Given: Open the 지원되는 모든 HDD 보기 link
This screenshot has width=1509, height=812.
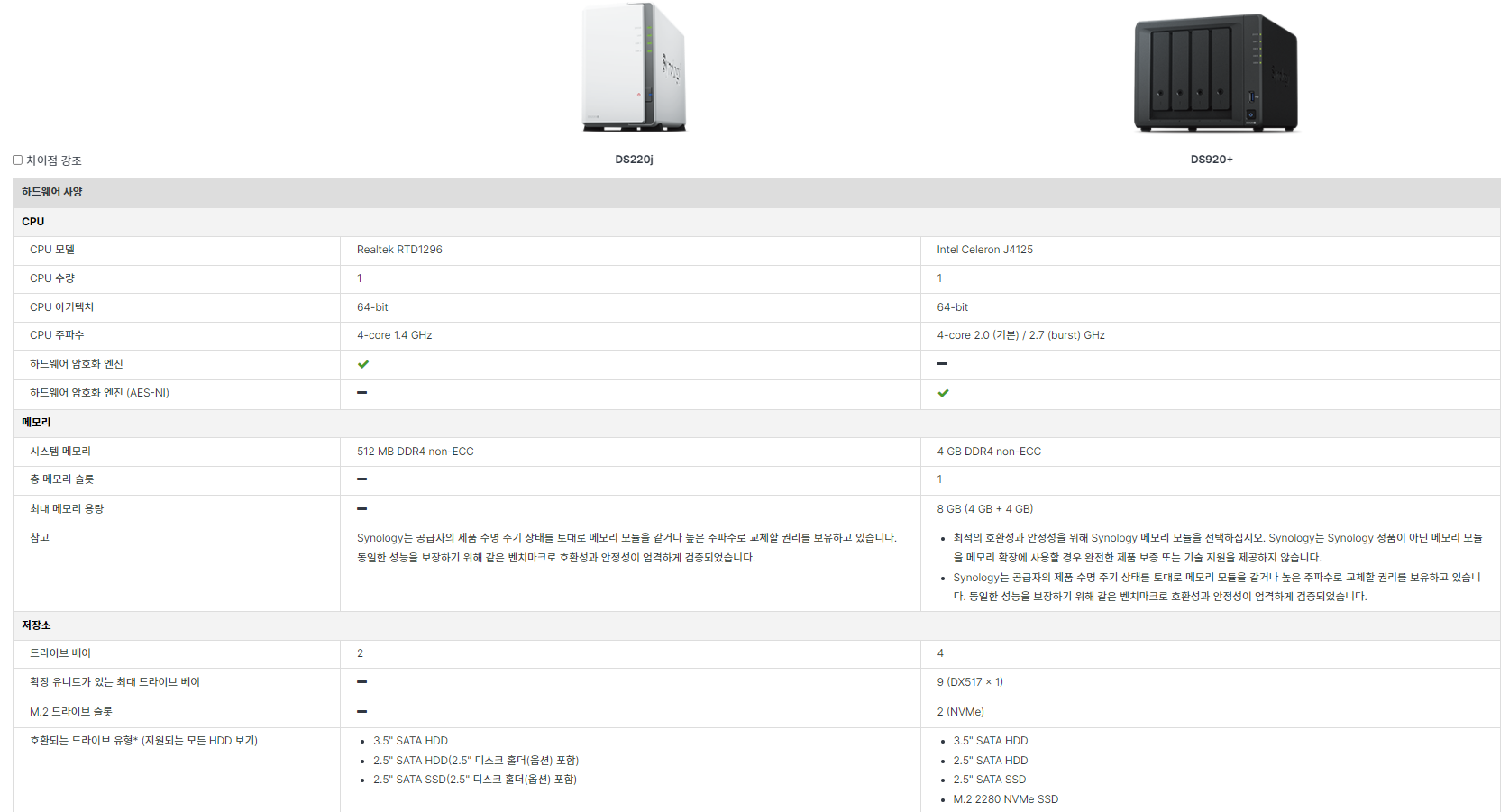Looking at the screenshot, I should (x=200, y=741).
